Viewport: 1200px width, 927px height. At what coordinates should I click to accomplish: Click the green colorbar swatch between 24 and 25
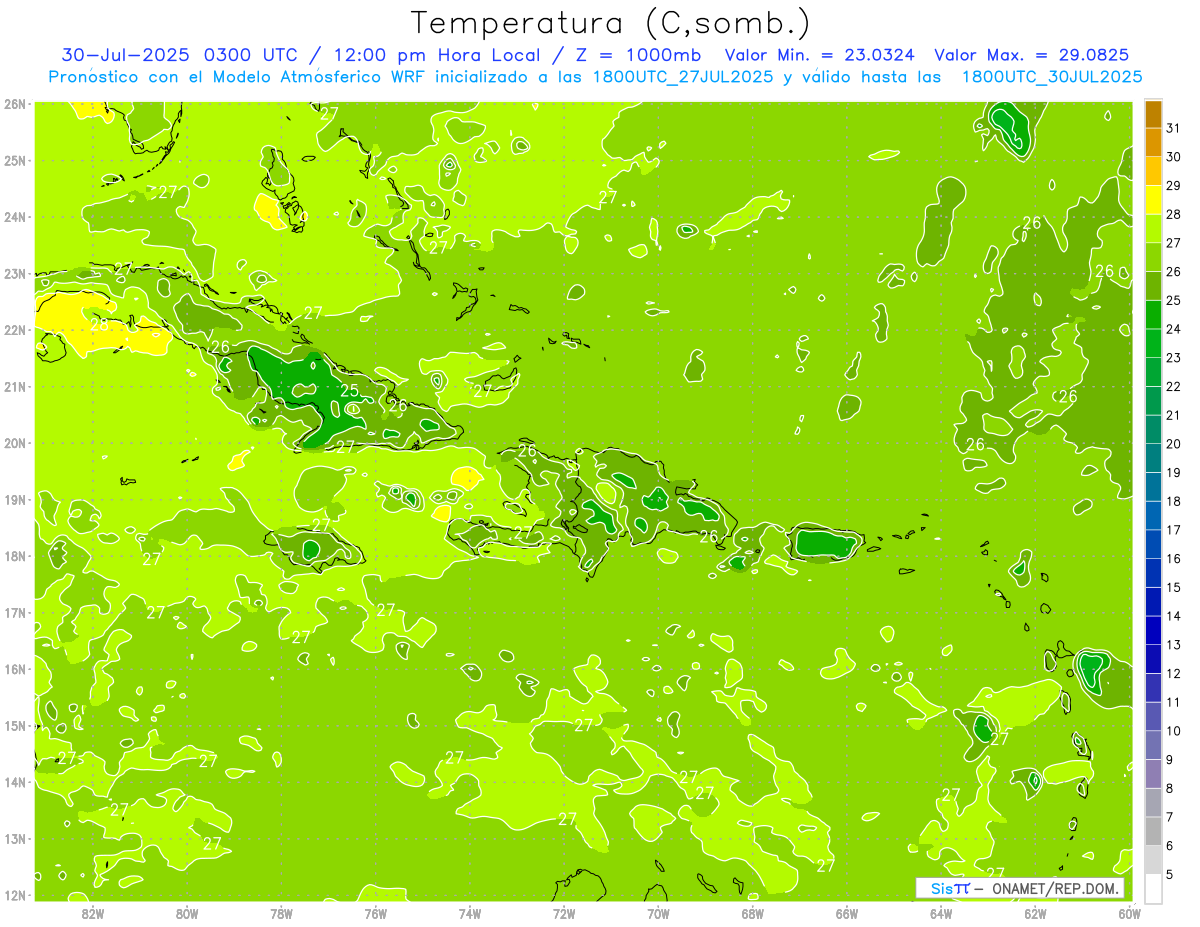coord(1153,314)
